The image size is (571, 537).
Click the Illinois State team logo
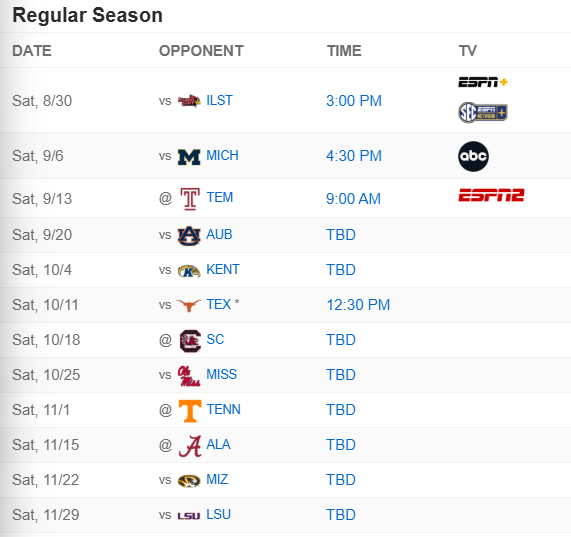click(x=189, y=101)
